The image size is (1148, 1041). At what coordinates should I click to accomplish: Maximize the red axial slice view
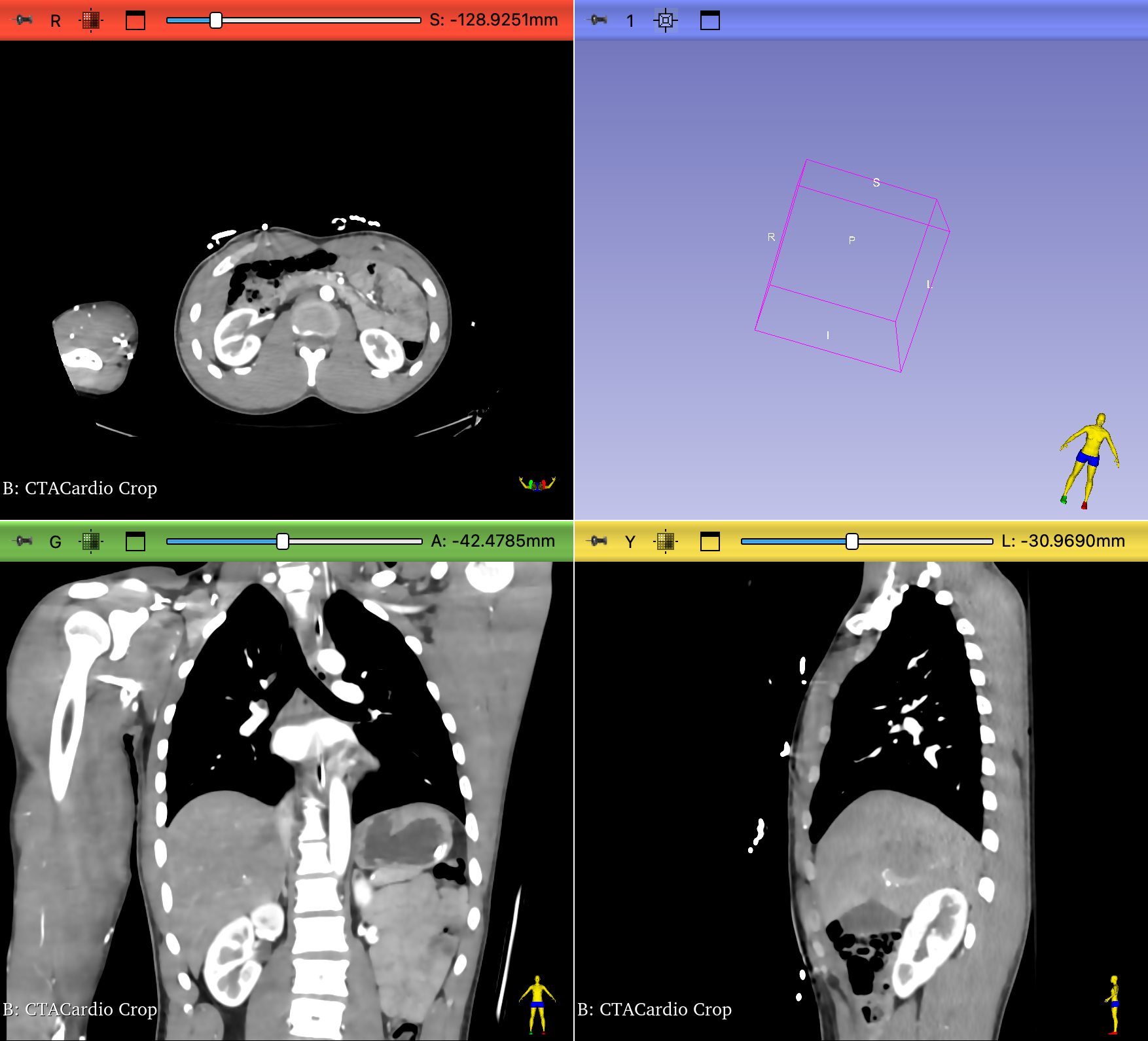(x=135, y=20)
